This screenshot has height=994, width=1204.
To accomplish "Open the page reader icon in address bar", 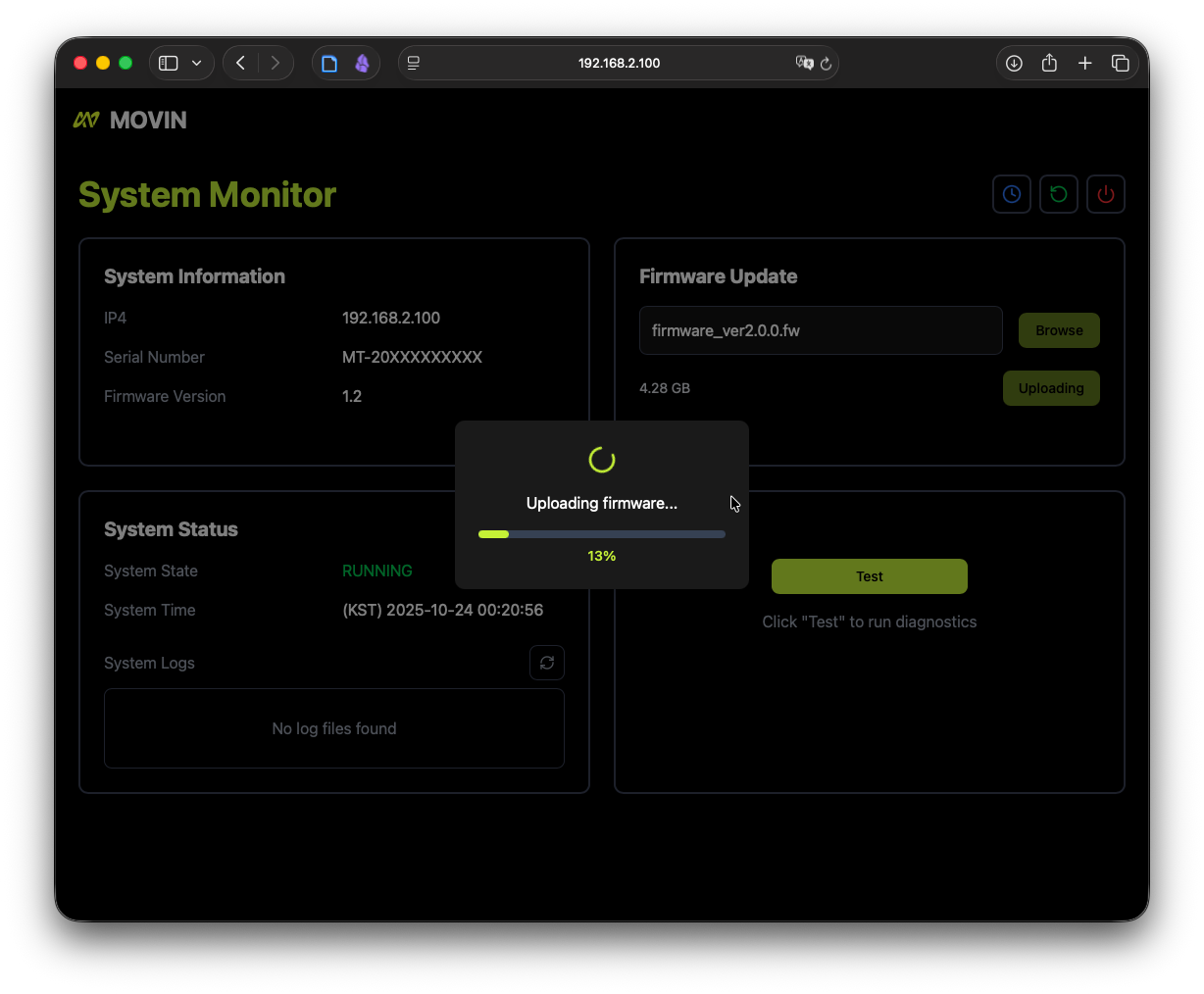I will click(x=414, y=63).
